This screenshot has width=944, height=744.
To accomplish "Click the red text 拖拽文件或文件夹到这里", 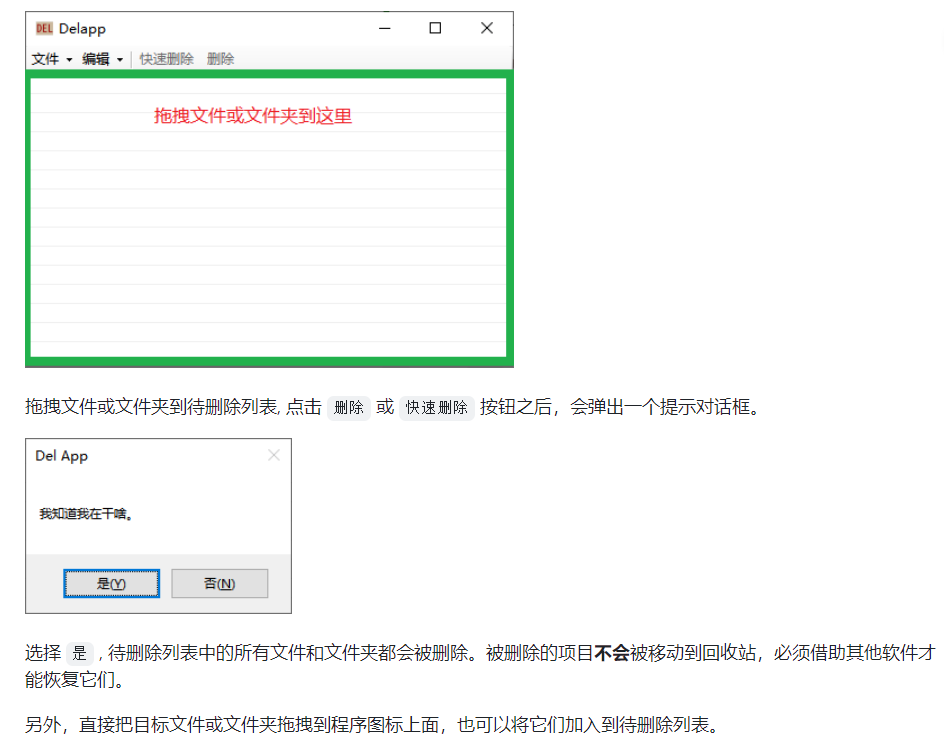I will click(x=253, y=116).
